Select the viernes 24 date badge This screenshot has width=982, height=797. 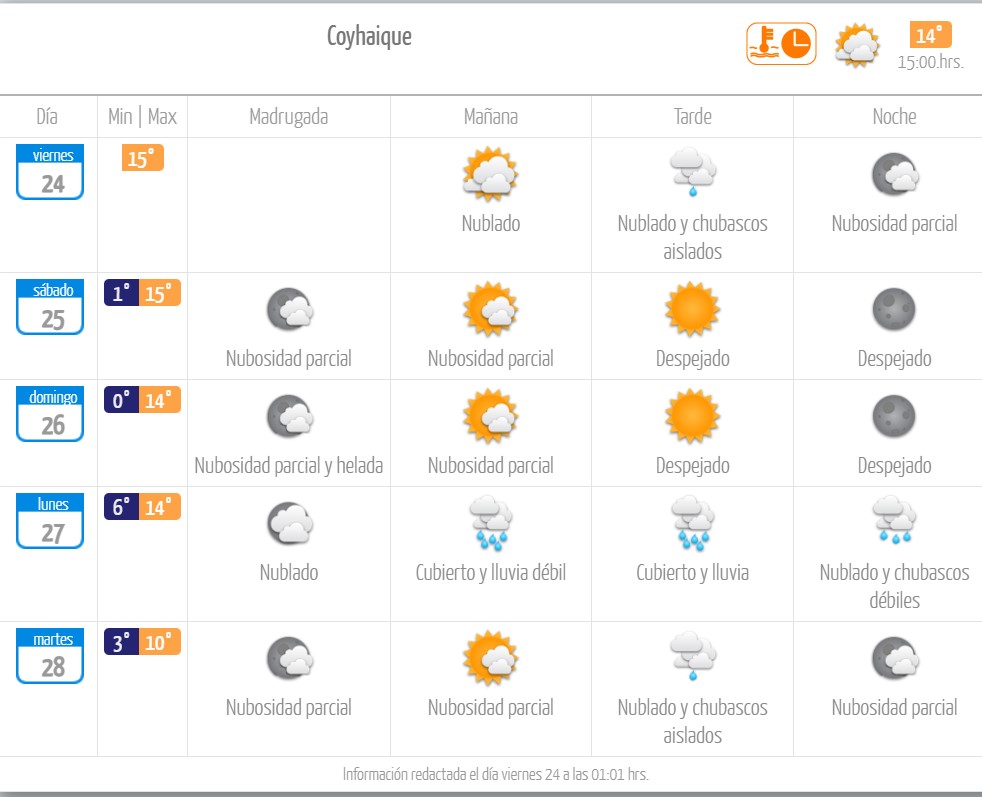50,172
